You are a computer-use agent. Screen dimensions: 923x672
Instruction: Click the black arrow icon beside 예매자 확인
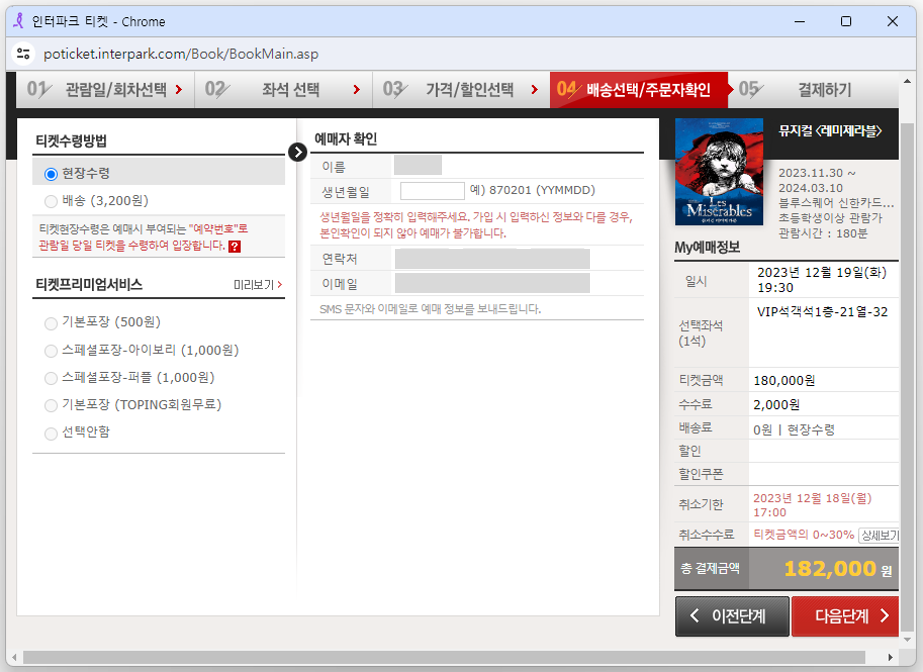(297, 153)
